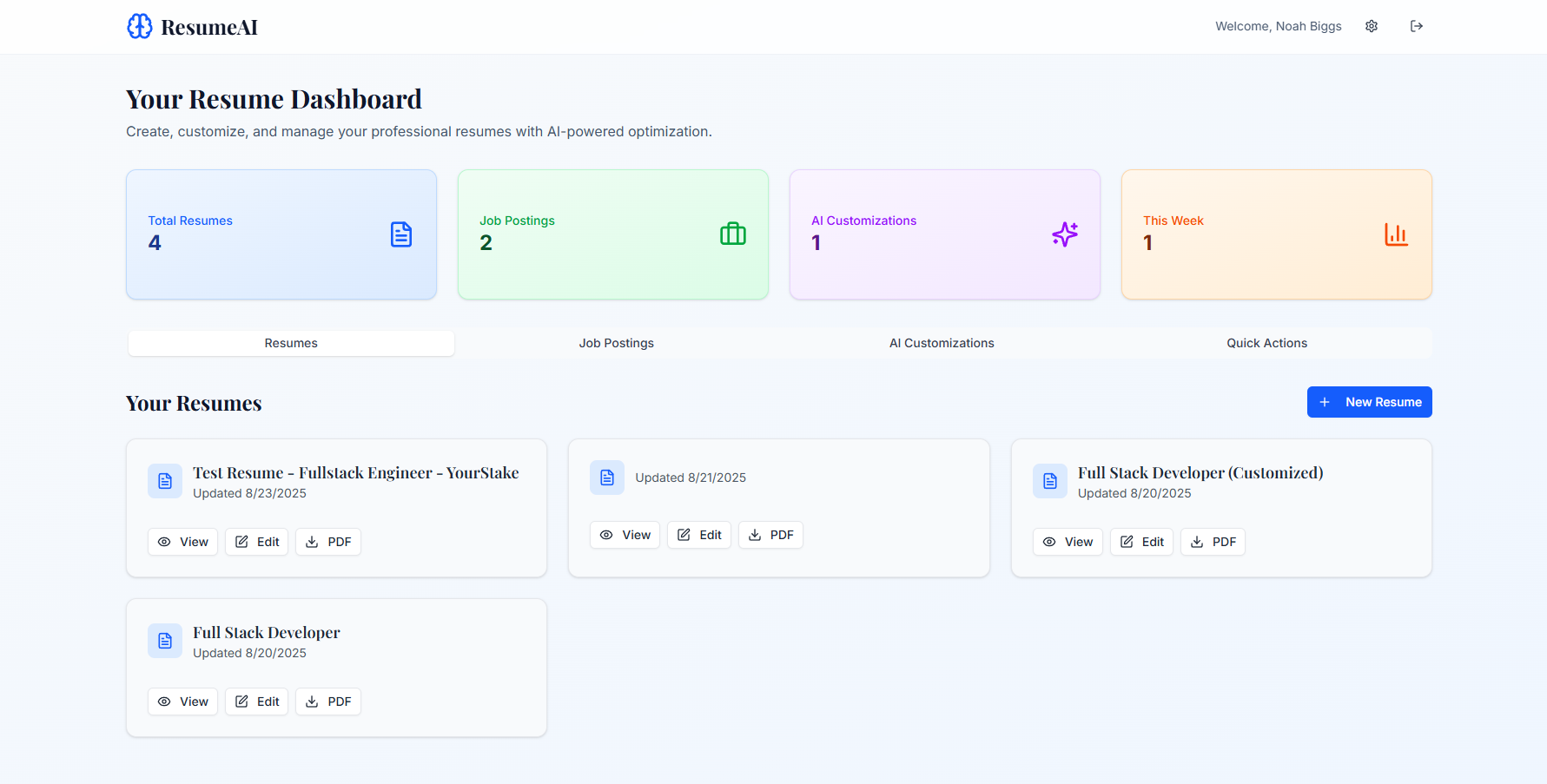Click the ResumeAI brain logo icon
Screen dimensions: 1547x784
point(139,26)
